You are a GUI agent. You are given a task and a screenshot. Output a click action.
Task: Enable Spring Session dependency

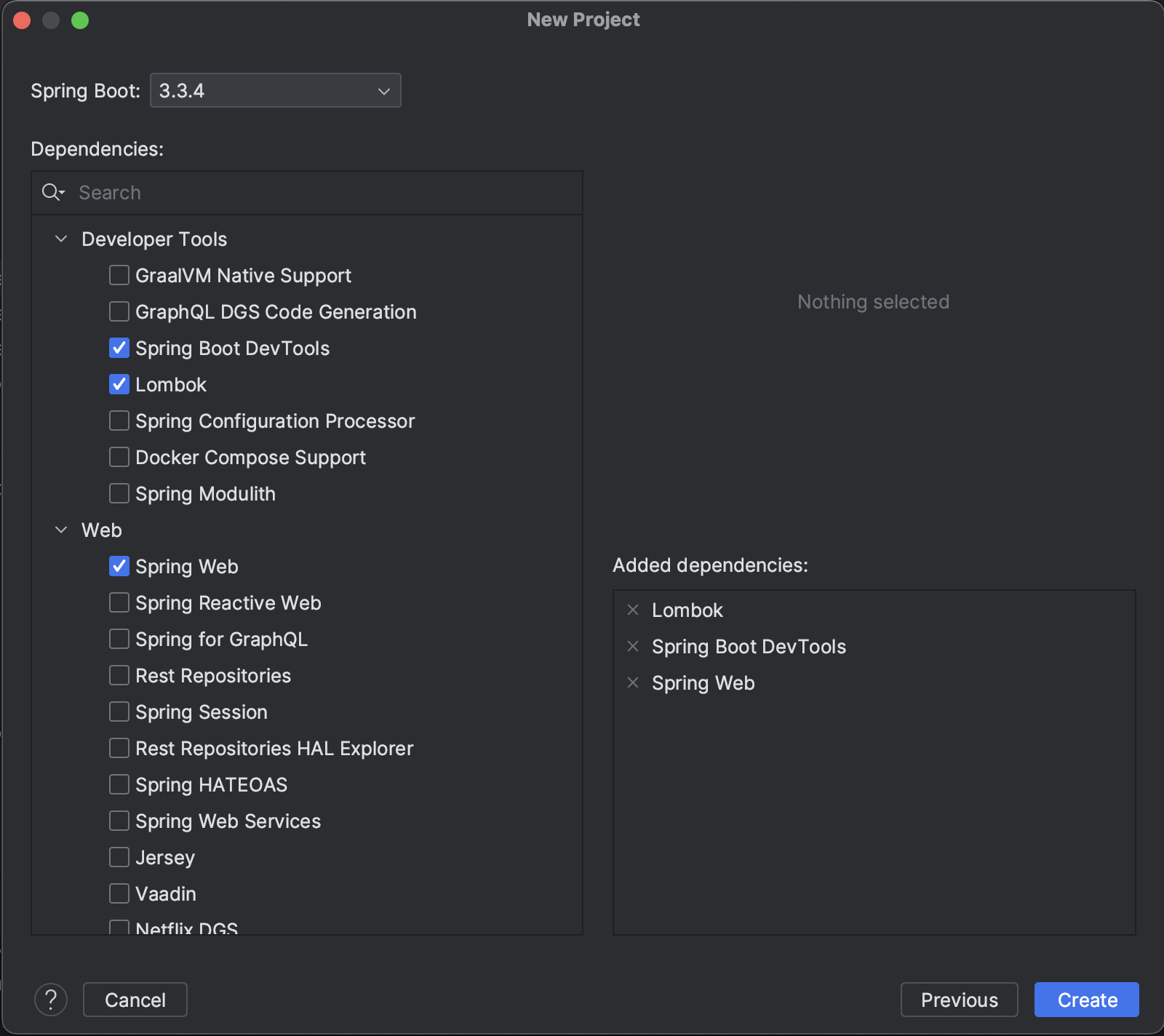[119, 712]
